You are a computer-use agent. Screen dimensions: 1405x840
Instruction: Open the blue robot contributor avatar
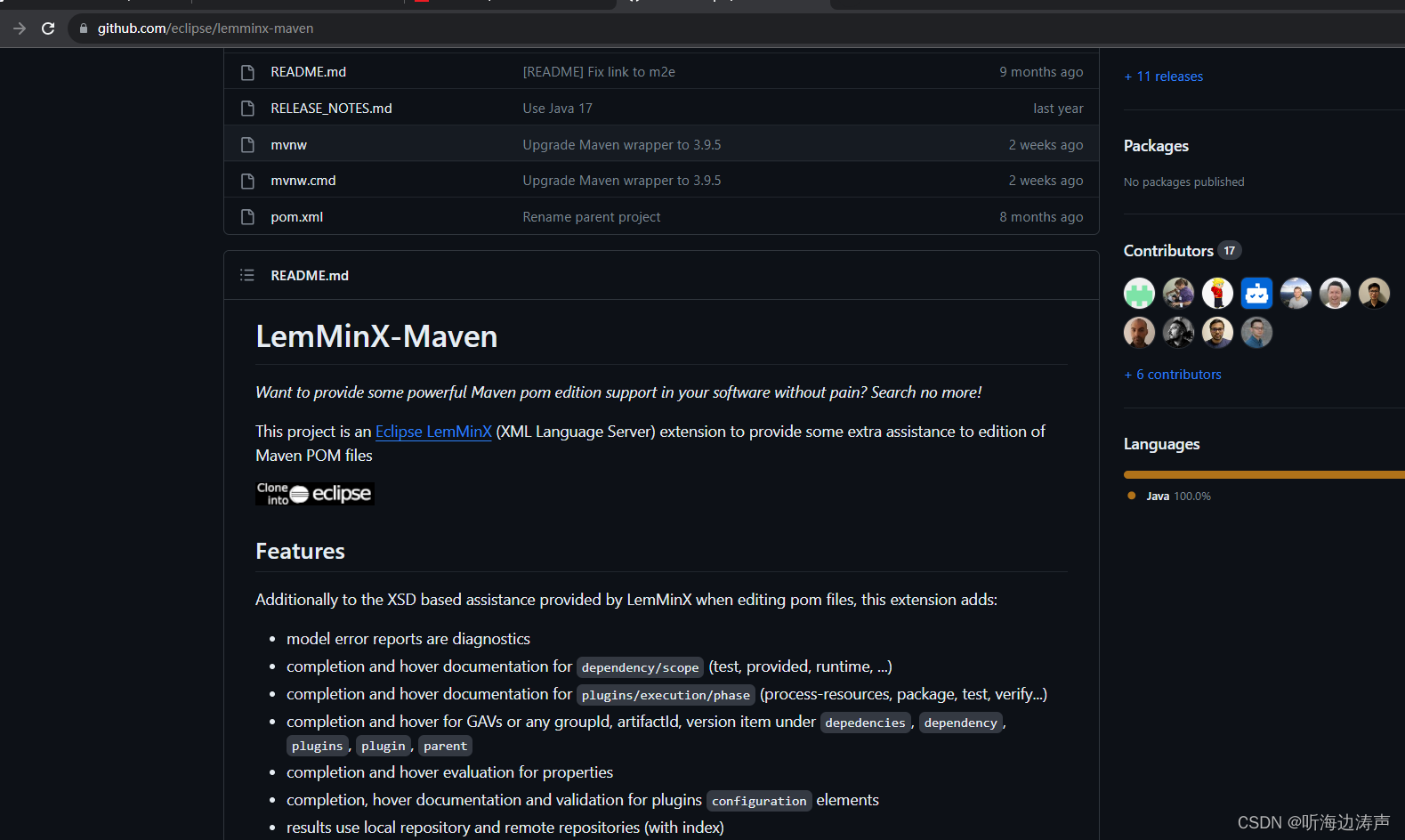1256,293
